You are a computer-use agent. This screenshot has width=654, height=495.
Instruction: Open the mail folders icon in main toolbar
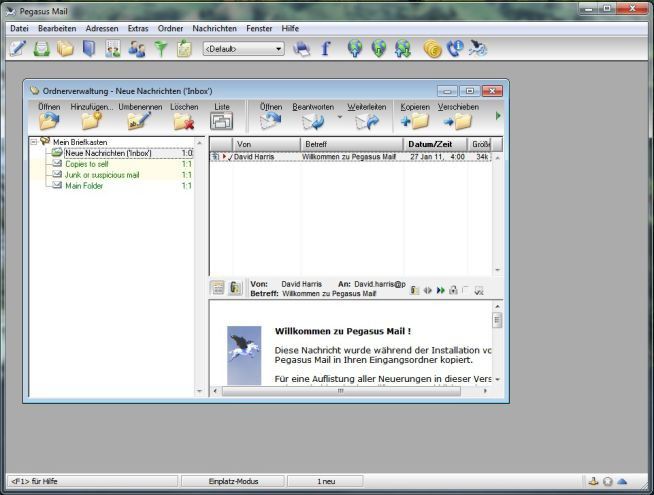click(x=65, y=49)
